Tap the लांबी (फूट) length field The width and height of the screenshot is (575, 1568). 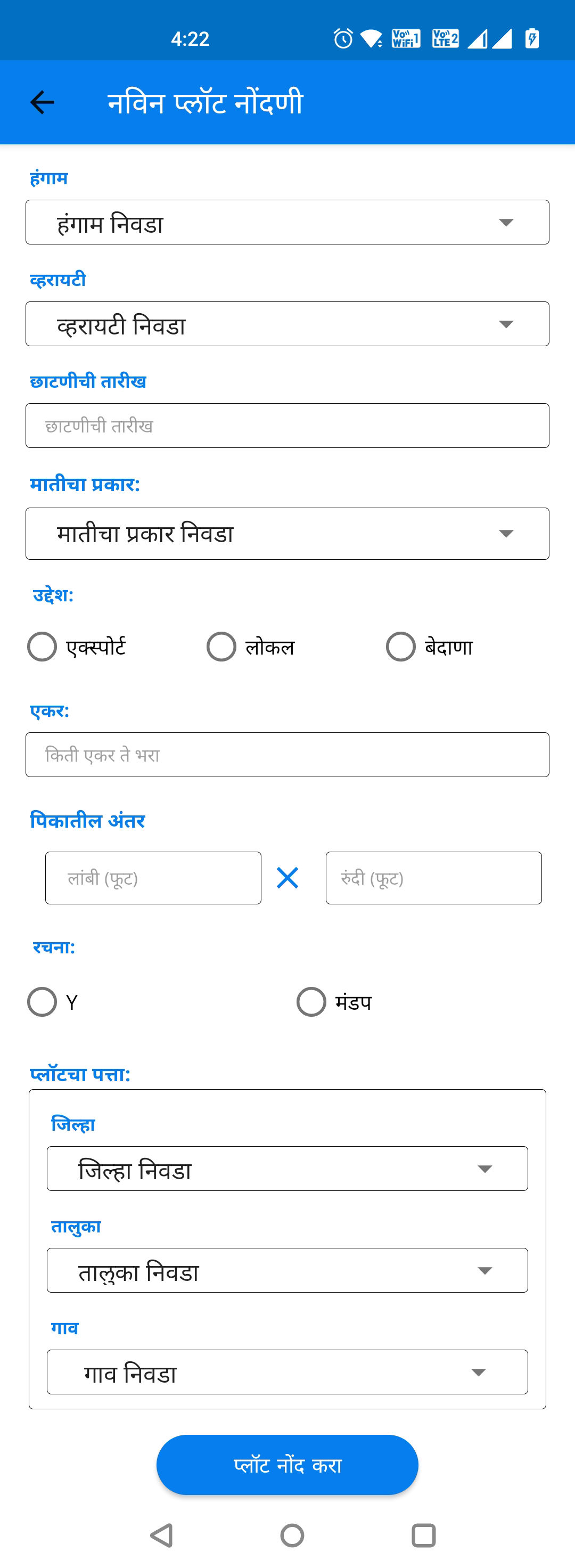[153, 878]
